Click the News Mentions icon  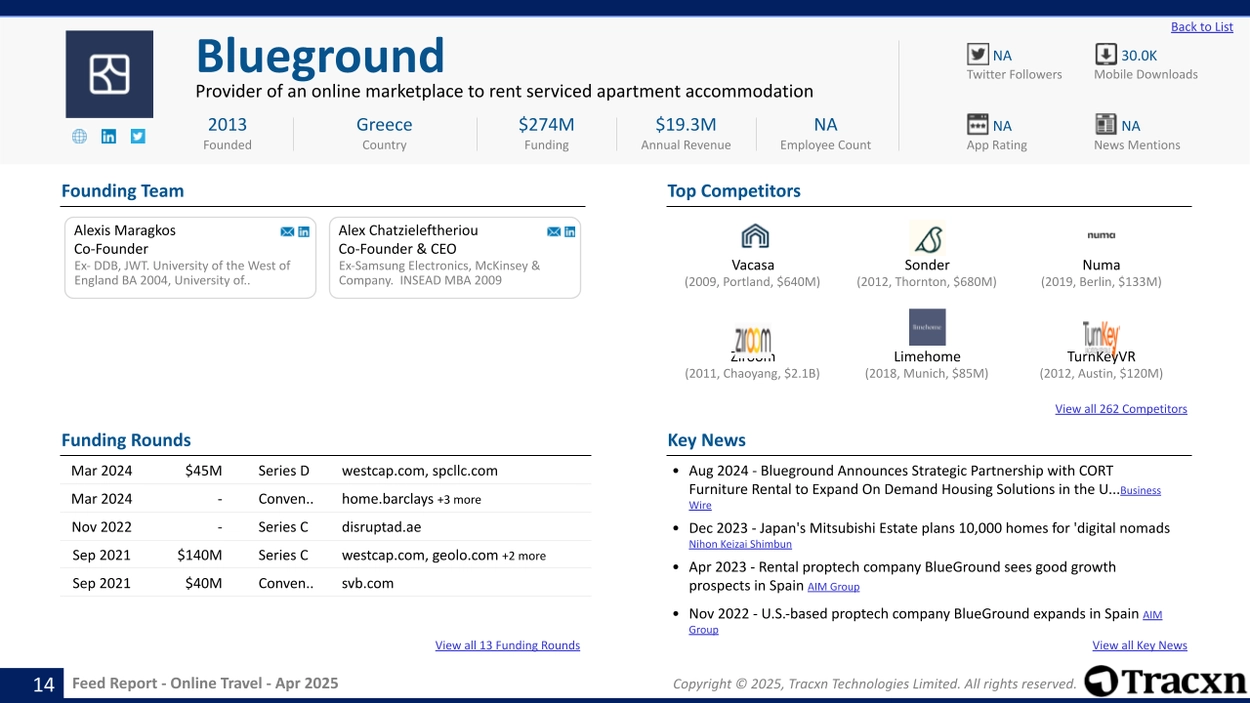1105,124
